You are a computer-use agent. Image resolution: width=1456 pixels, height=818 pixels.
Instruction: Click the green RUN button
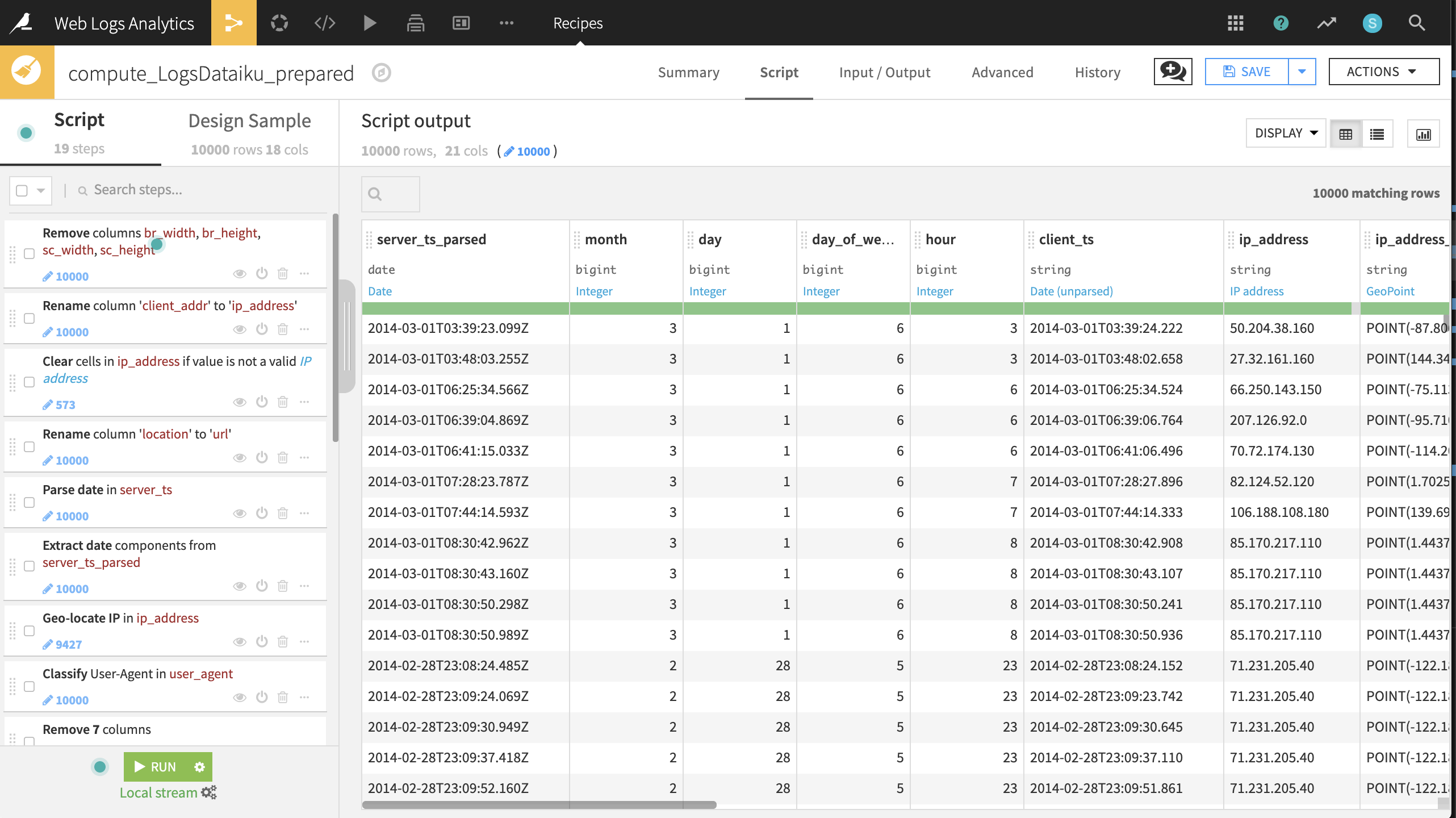pyautogui.click(x=156, y=767)
